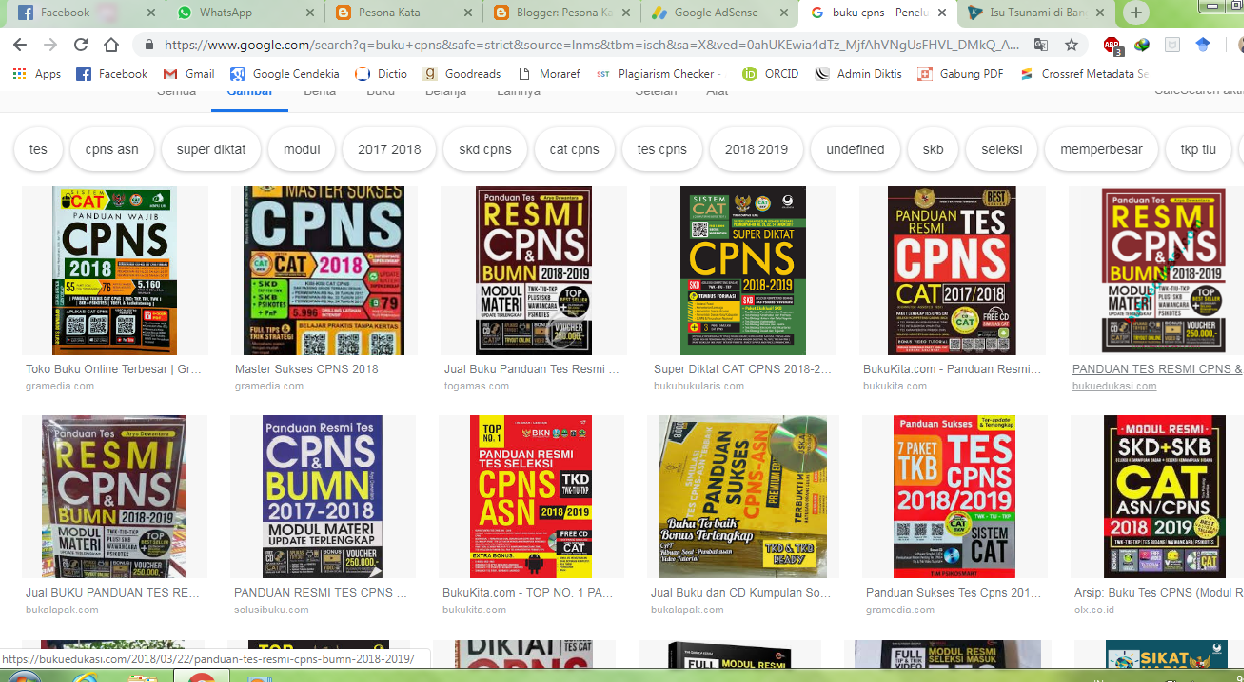Switch to the Google AdSense tab
The width and height of the screenshot is (1244, 682).
720,13
